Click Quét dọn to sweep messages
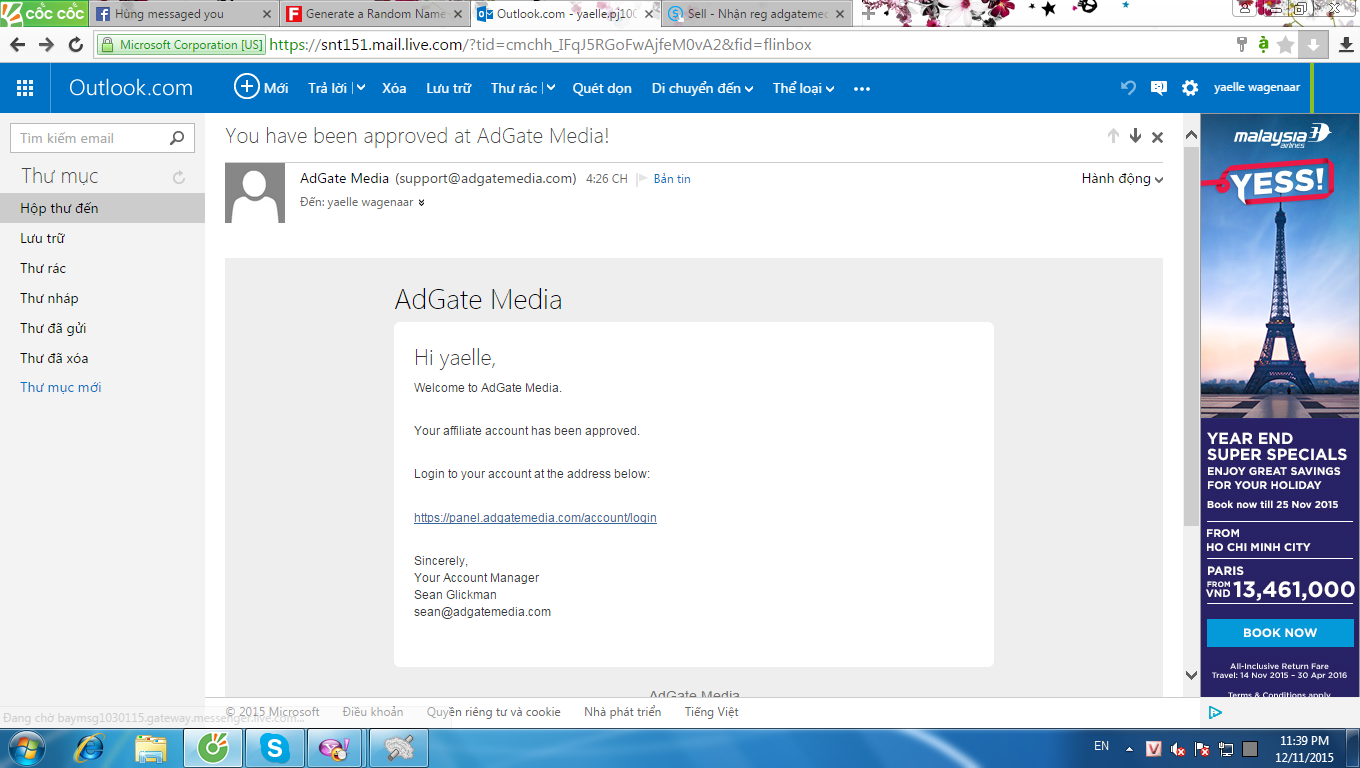This screenshot has height=768, width=1360. pyautogui.click(x=602, y=88)
